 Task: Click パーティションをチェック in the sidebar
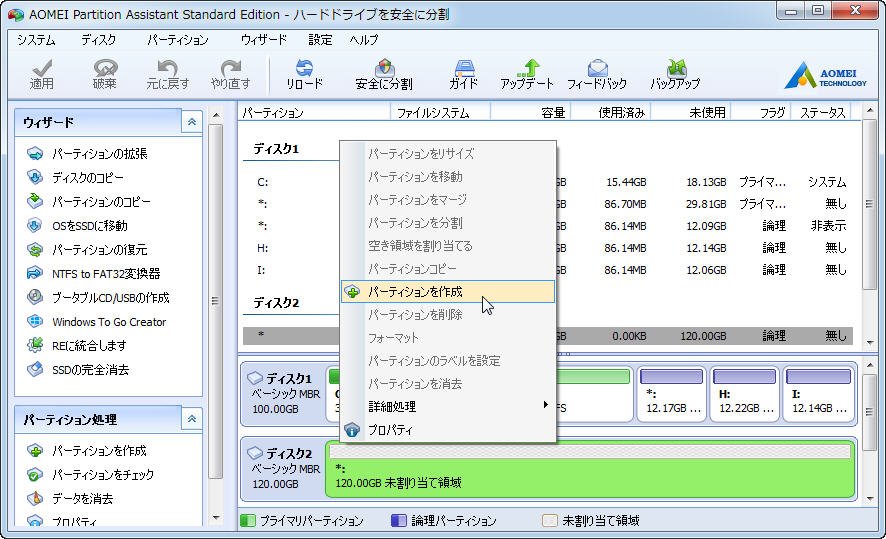point(90,475)
